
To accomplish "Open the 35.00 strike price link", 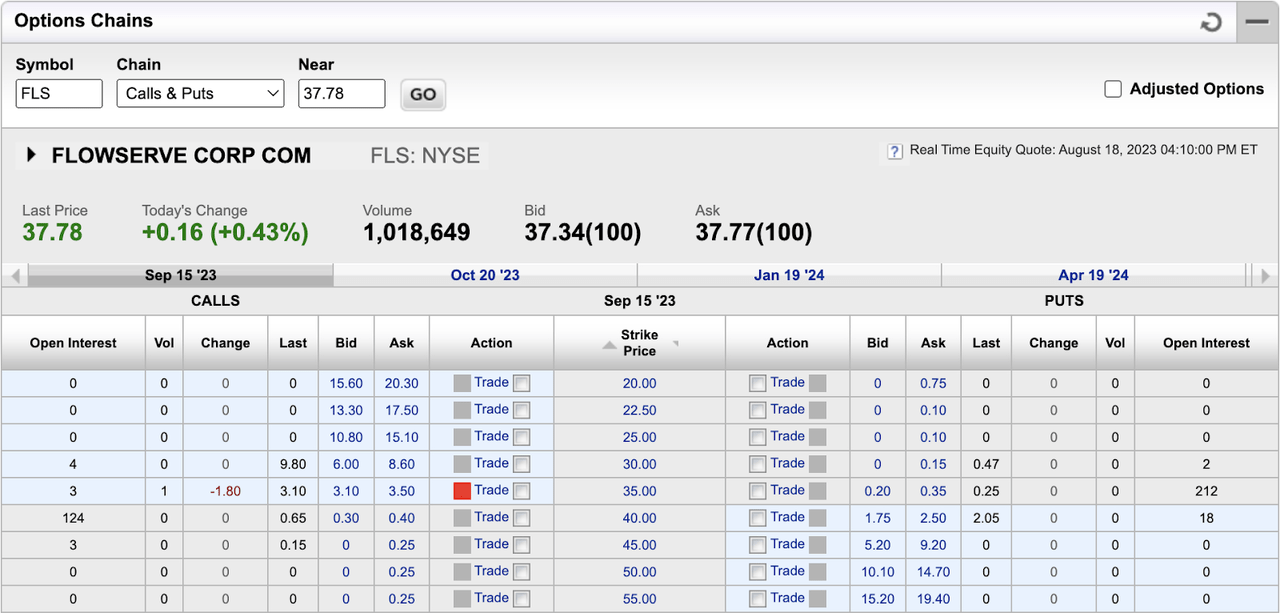I will 640,491.
